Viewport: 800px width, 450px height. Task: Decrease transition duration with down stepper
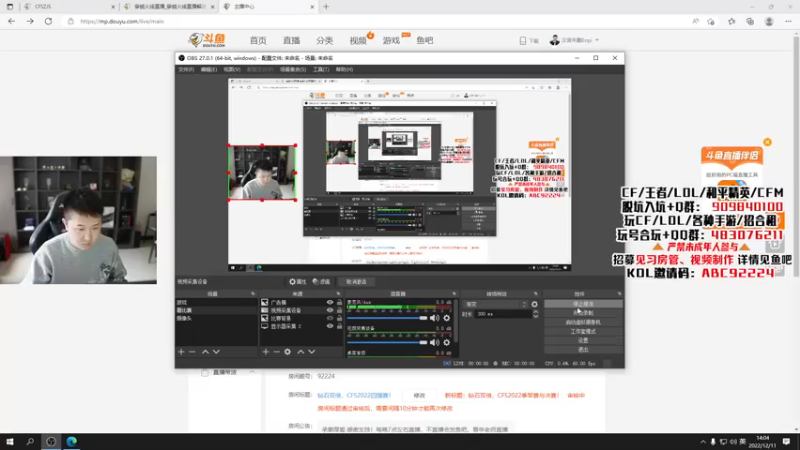535,317
